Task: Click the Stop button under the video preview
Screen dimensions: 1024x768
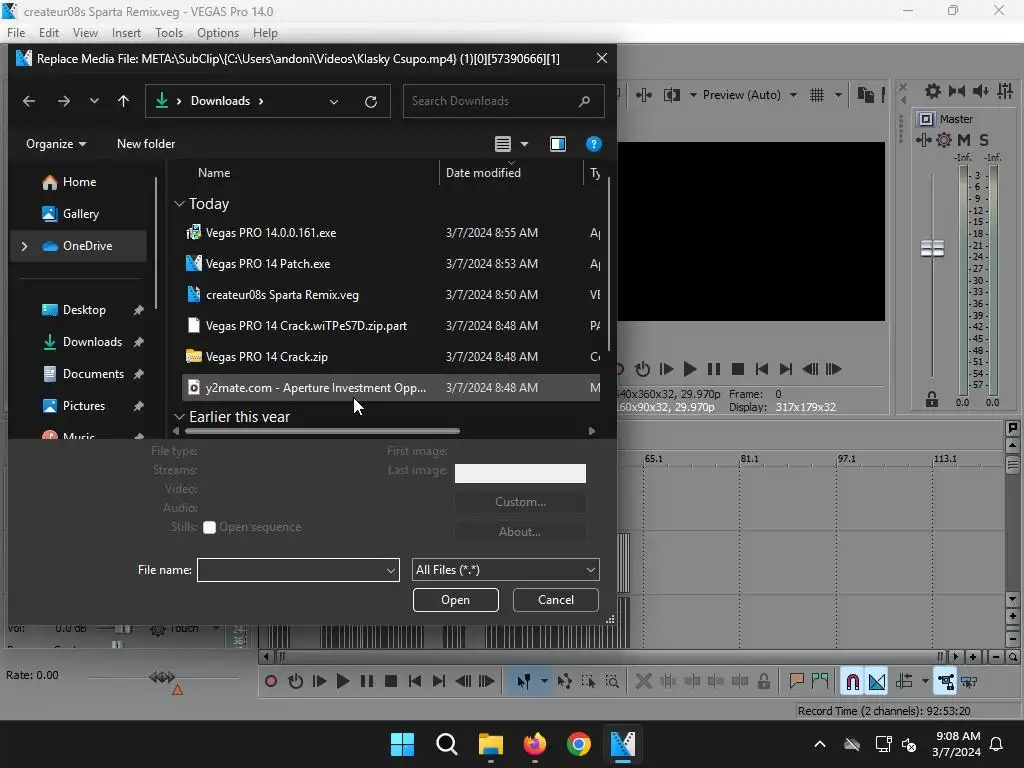Action: [x=738, y=369]
